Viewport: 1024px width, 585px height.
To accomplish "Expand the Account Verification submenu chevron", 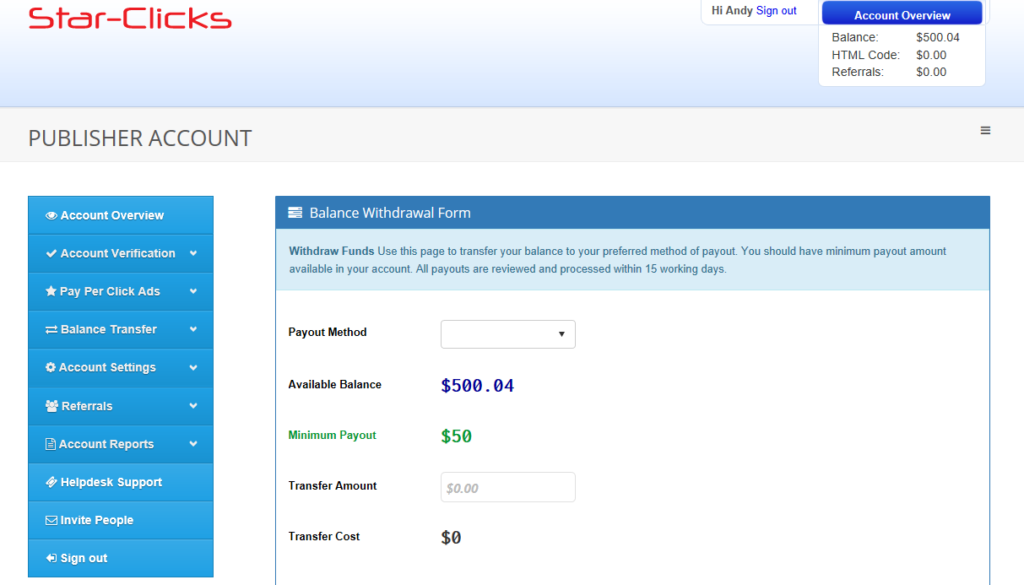I will [x=193, y=253].
